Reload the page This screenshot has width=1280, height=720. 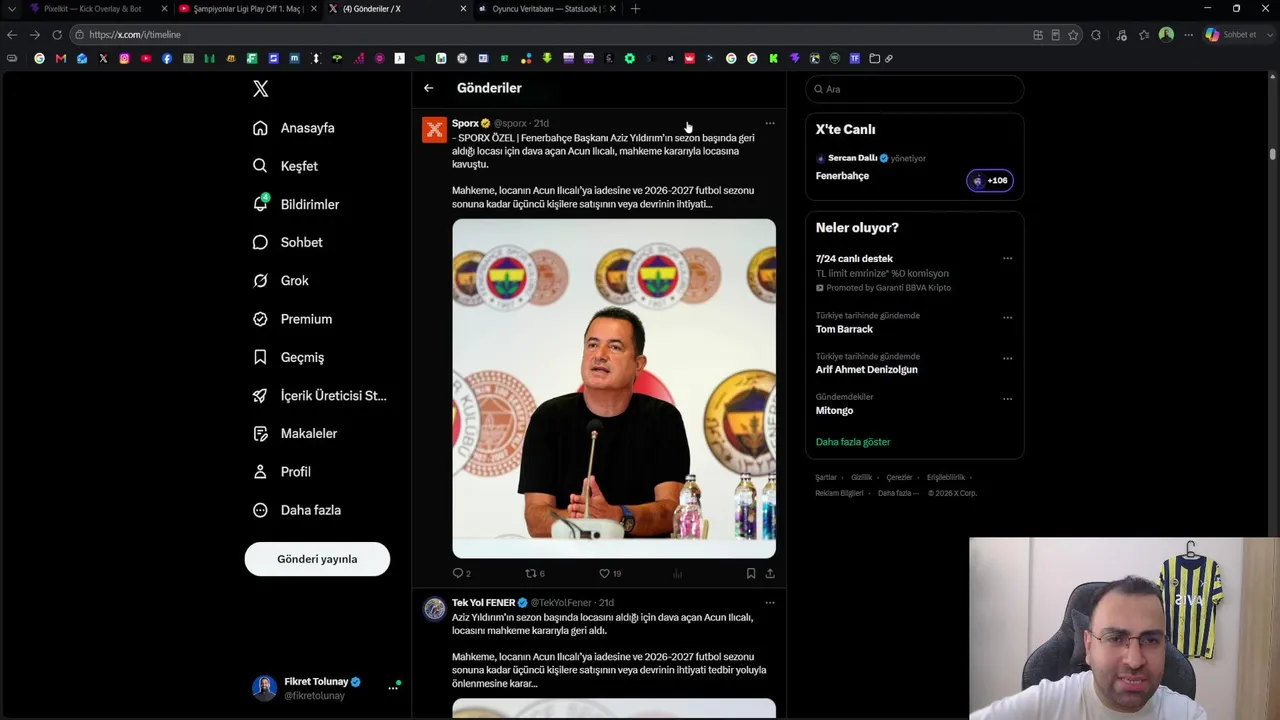tap(57, 35)
